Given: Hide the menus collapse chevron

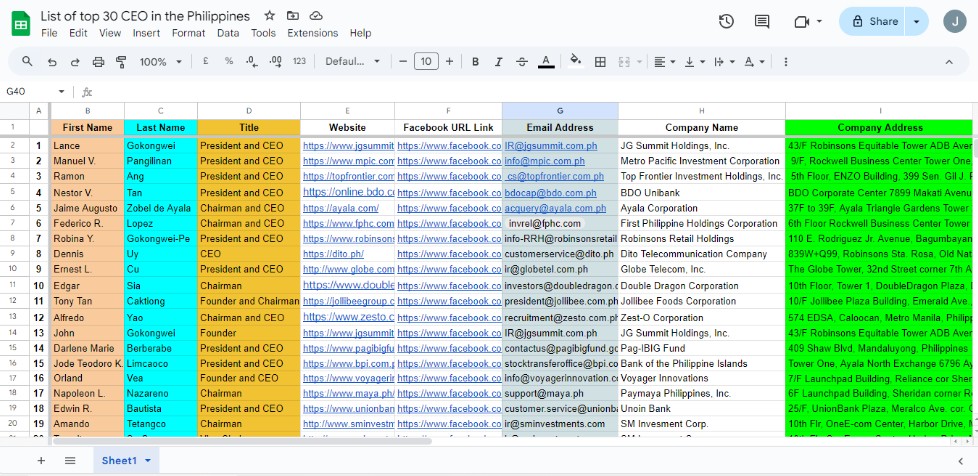Looking at the screenshot, I should coord(949,61).
